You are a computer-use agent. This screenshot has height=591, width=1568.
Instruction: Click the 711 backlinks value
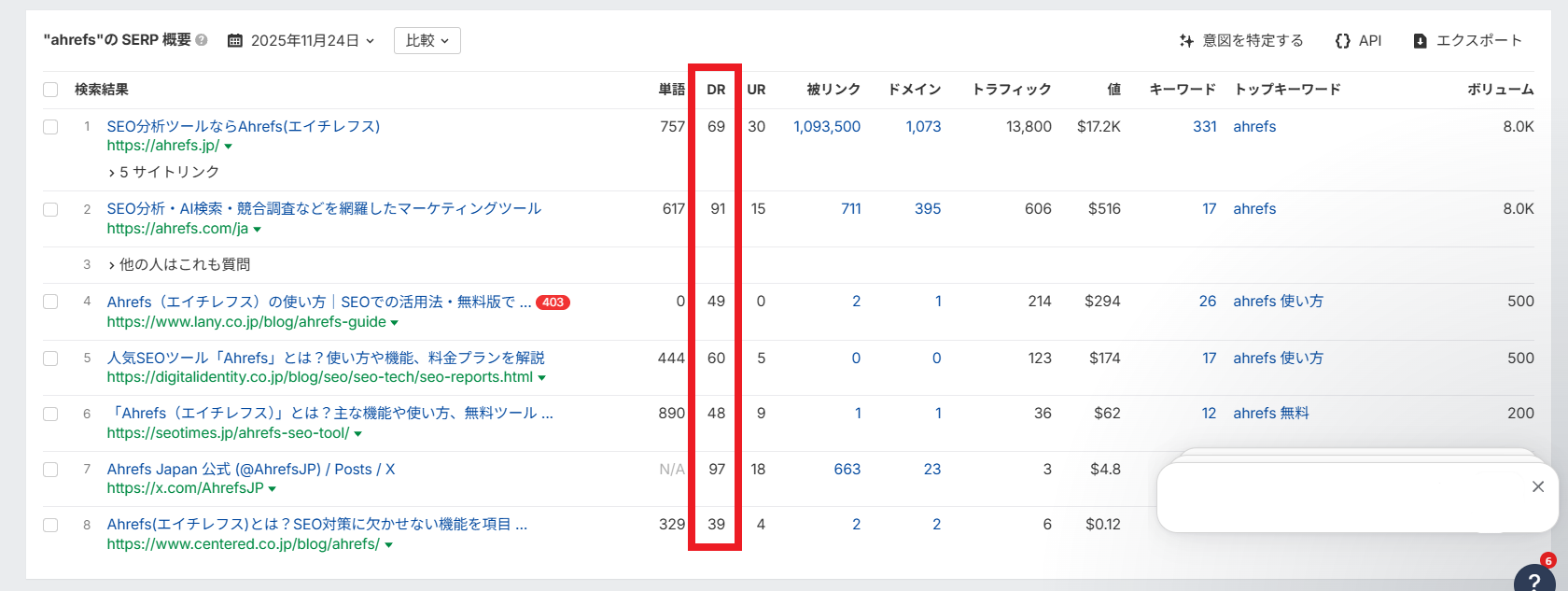851,208
